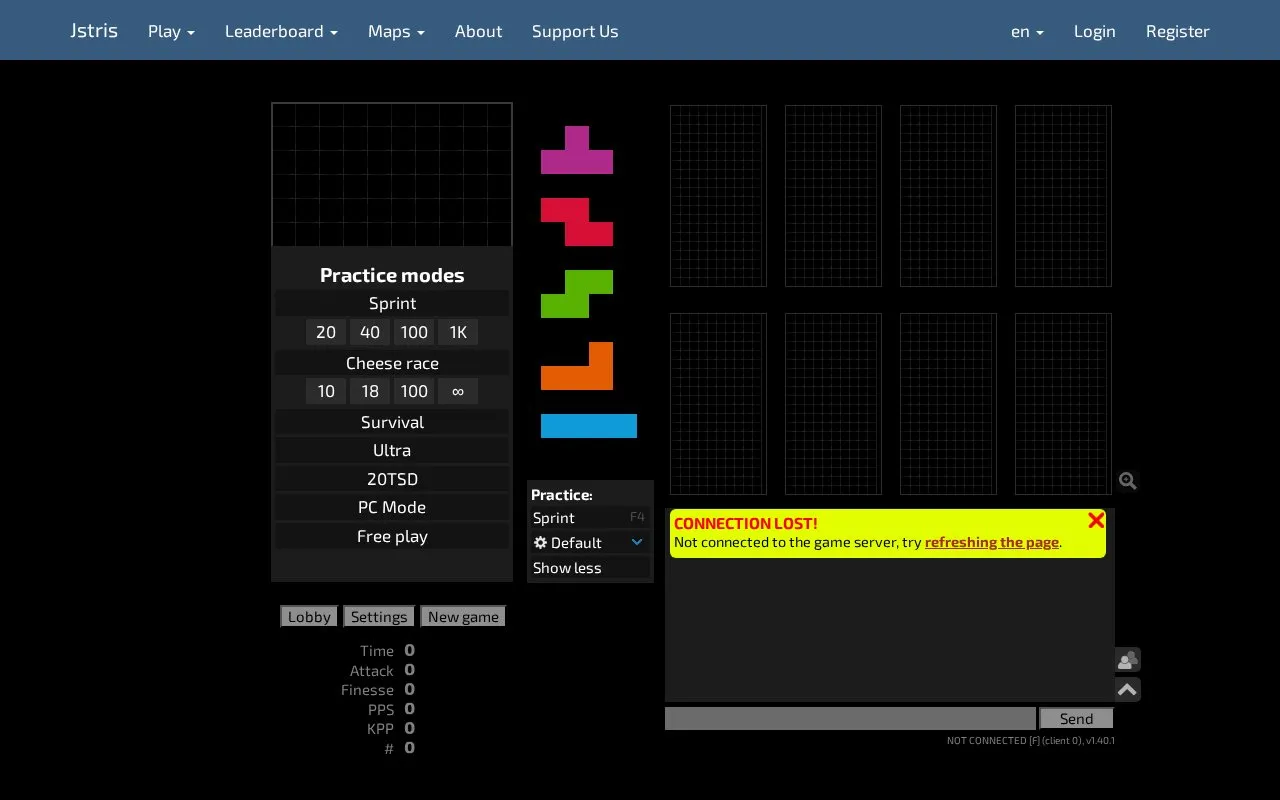The width and height of the screenshot is (1280, 800).
Task: Click the green S piece in queue
Action: 577,294
